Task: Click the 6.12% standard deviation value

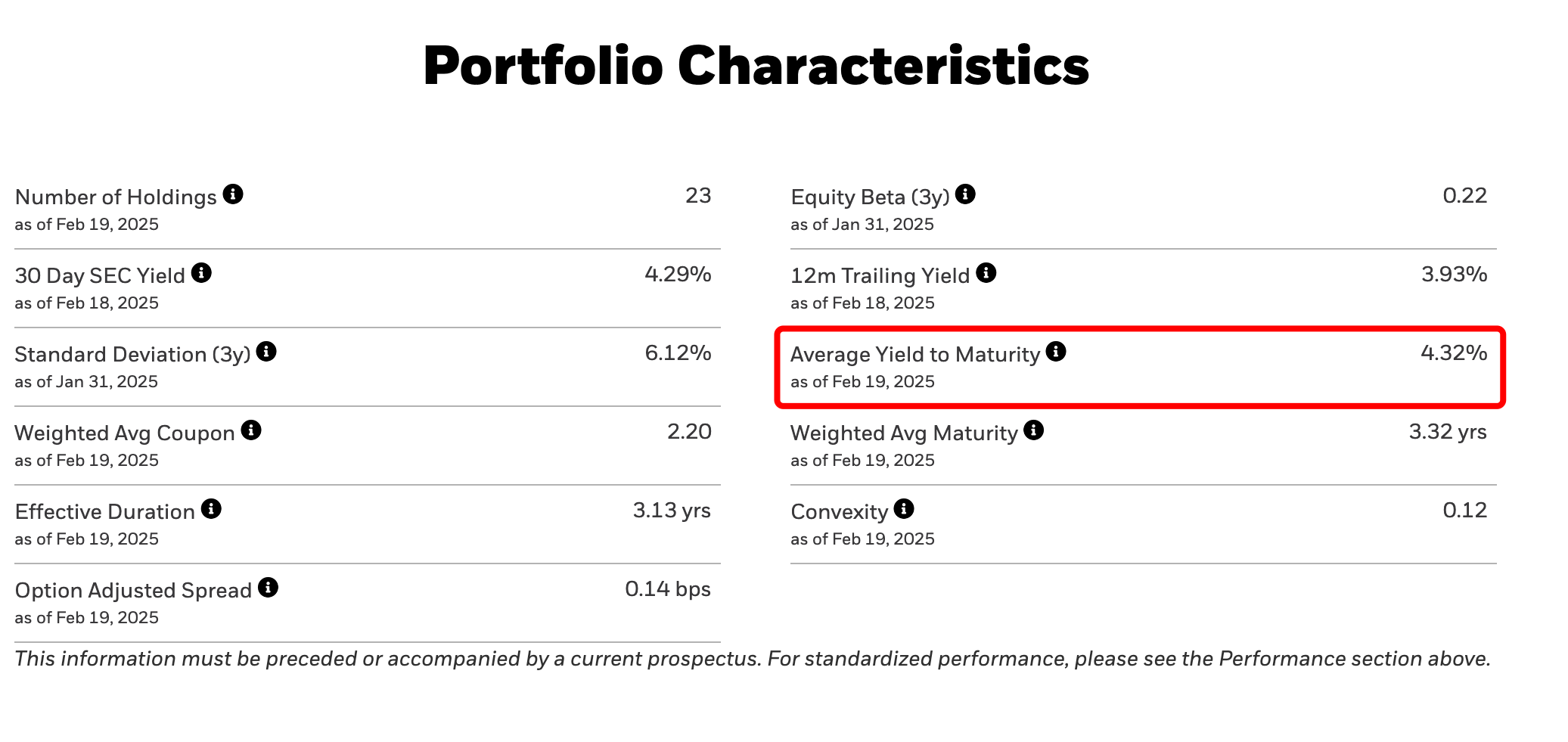Action: [678, 353]
